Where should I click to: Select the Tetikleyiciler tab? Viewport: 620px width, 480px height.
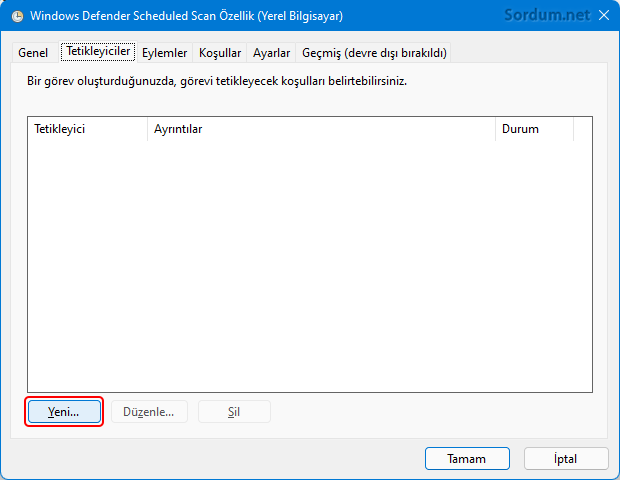[98, 51]
